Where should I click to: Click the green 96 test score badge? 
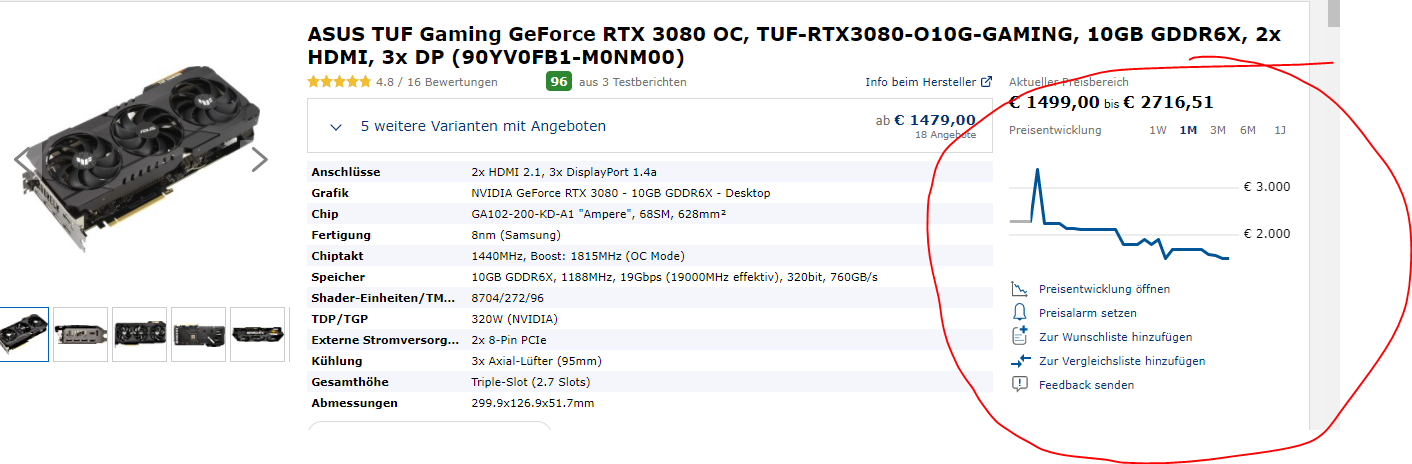[x=558, y=82]
